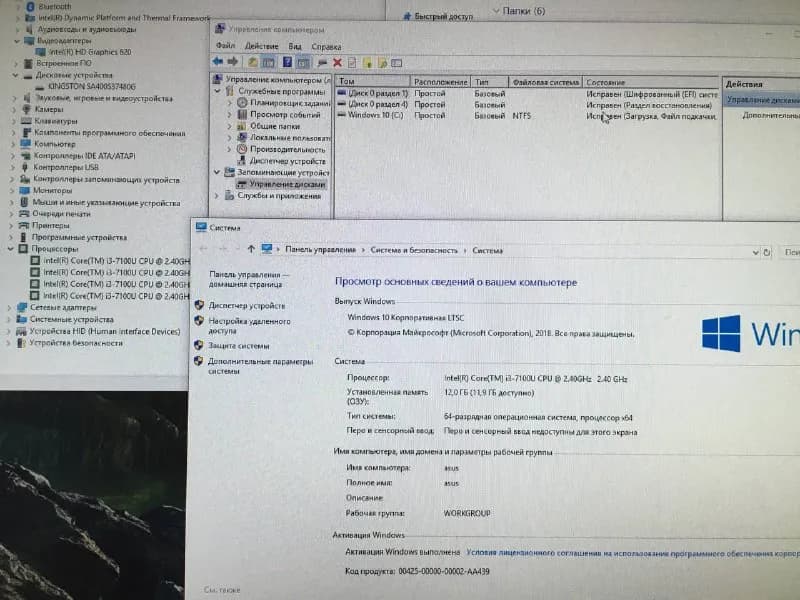Select Windows 10 (C:) volume row
The image size is (800, 600).
pyautogui.click(x=527, y=116)
